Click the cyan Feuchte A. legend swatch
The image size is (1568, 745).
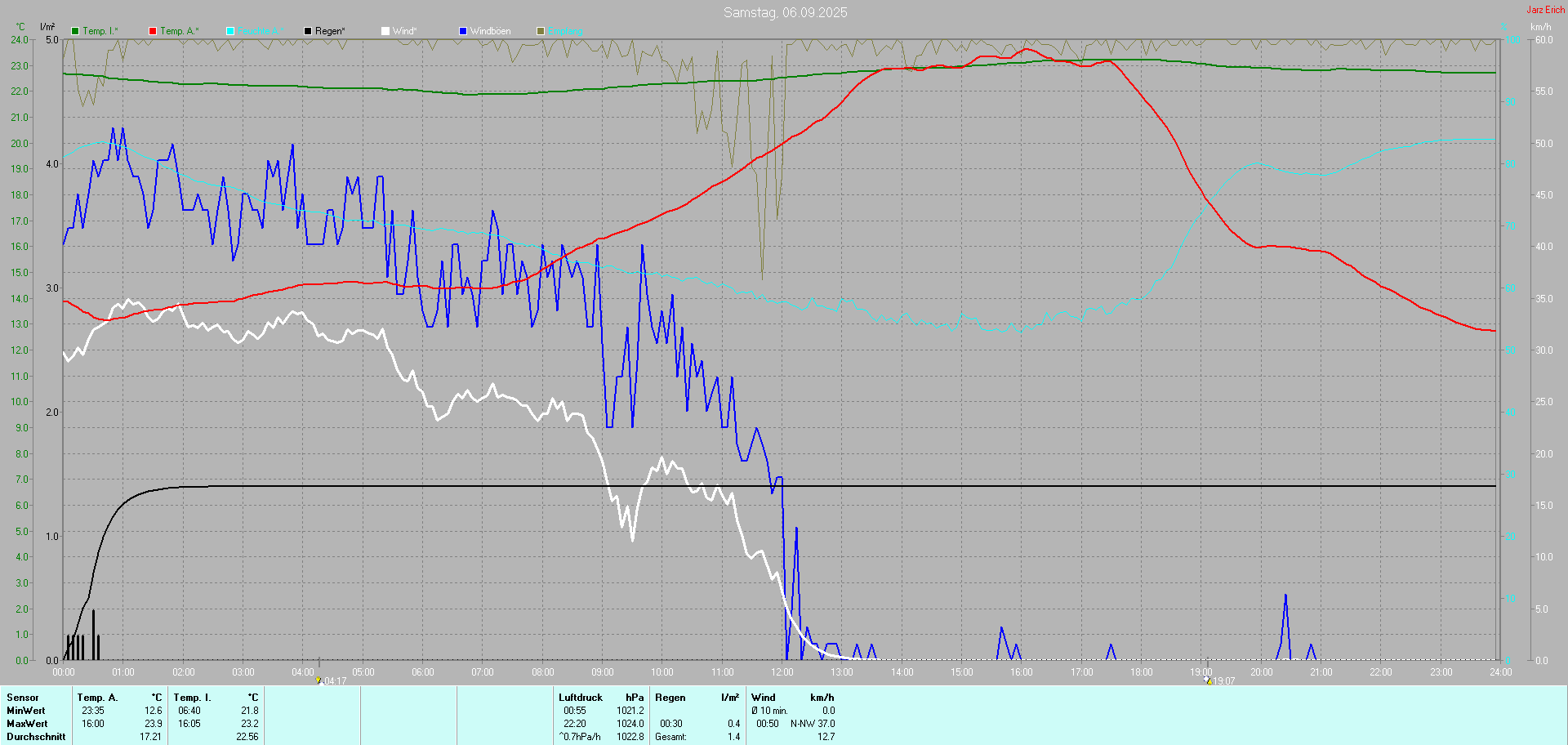point(230,31)
